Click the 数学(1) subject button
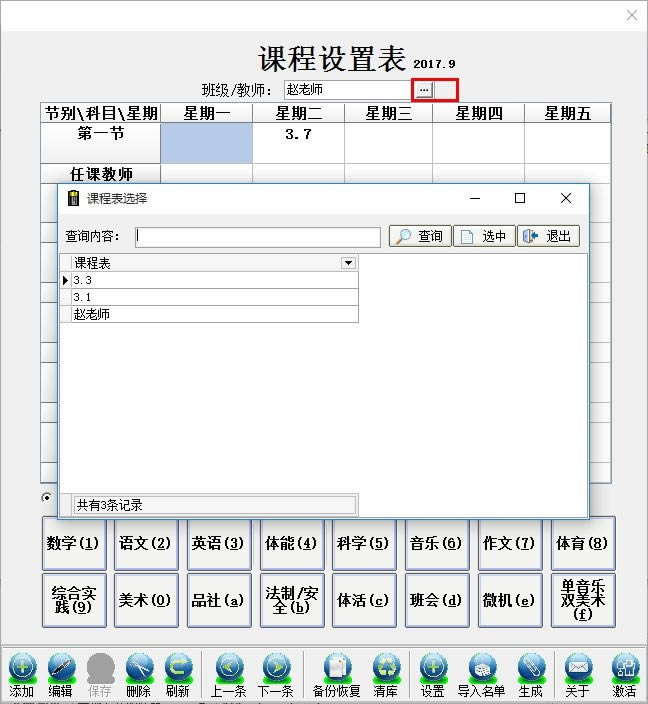The height and width of the screenshot is (704, 648). pos(74,543)
